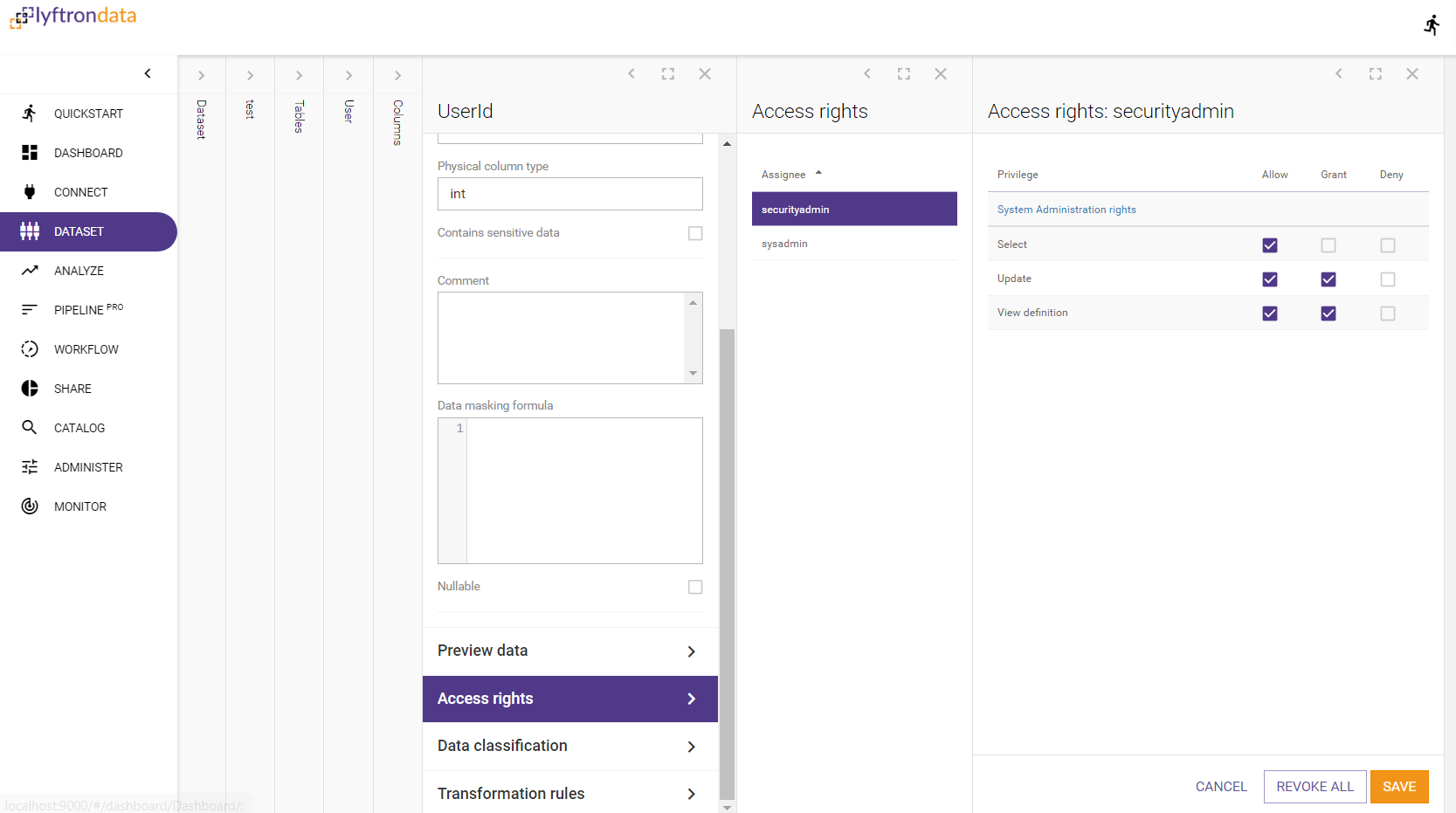
Task: Open the Data classification section
Action: point(570,746)
